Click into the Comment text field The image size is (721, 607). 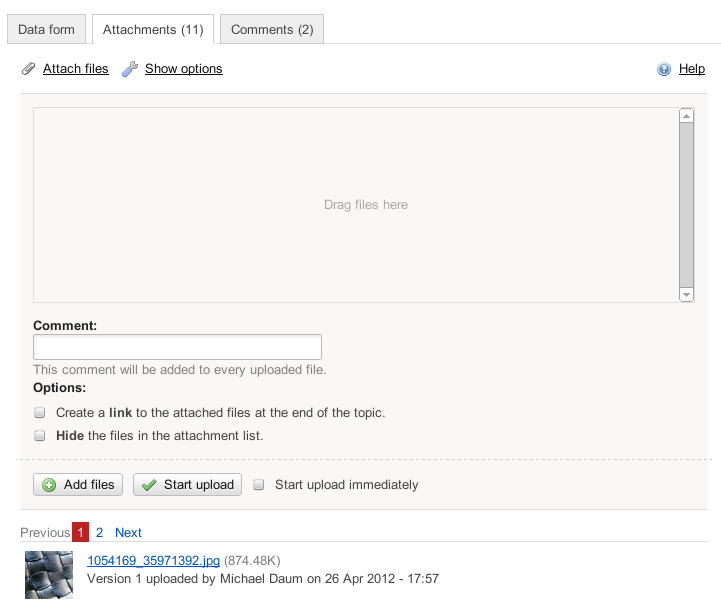pyautogui.click(x=177, y=347)
